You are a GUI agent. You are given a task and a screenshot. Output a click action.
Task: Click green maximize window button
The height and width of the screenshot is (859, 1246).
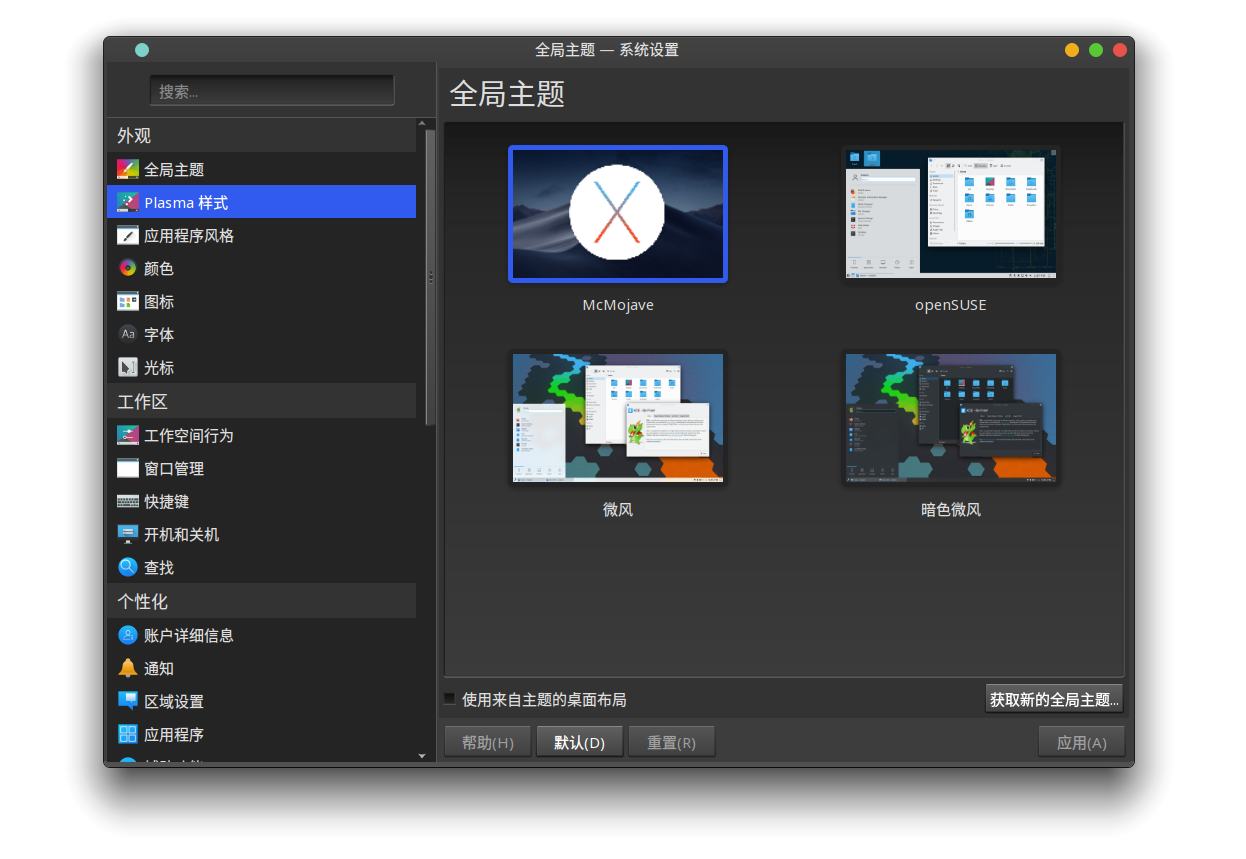(1096, 50)
